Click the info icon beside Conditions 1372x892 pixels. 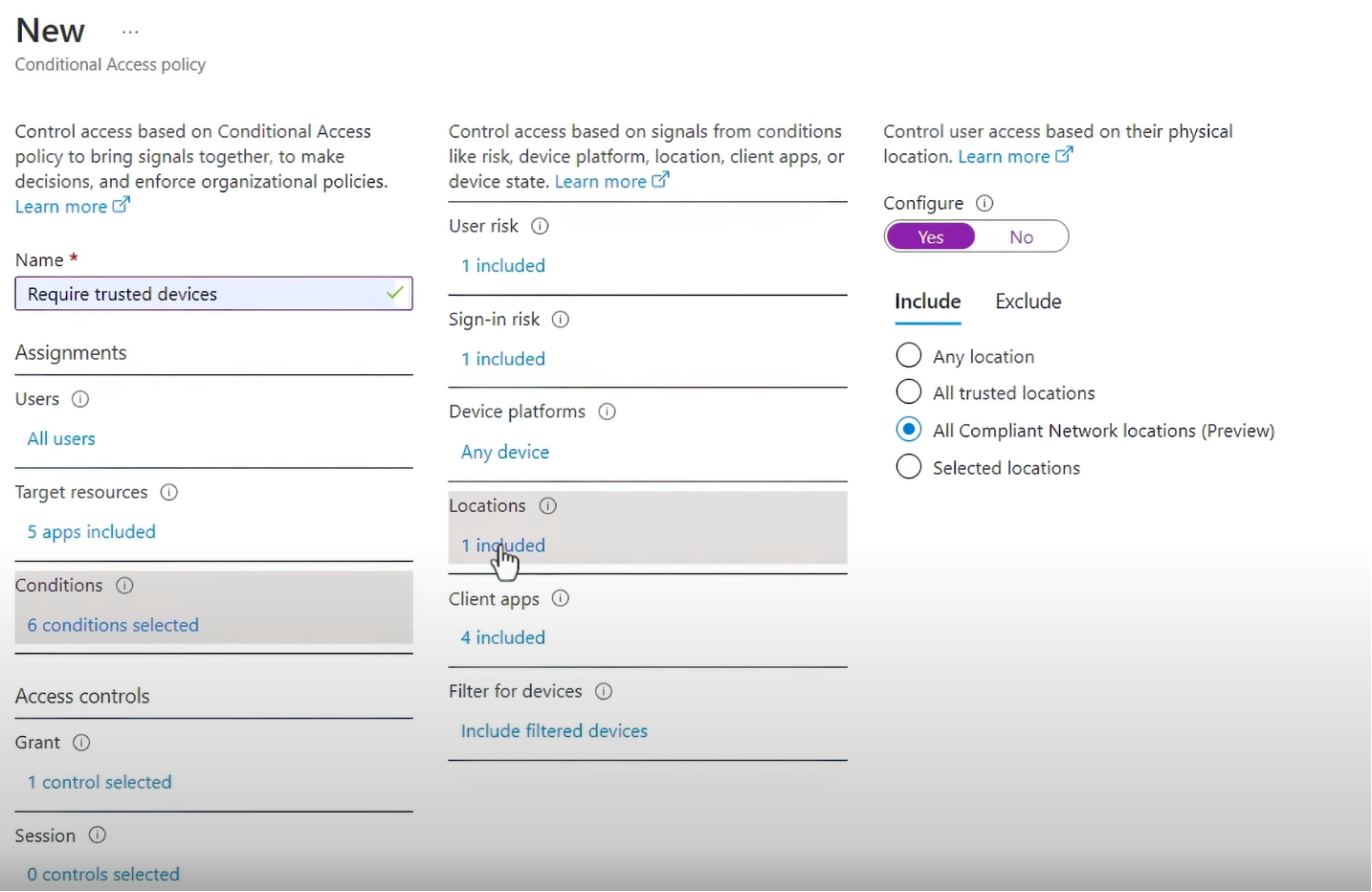click(124, 586)
